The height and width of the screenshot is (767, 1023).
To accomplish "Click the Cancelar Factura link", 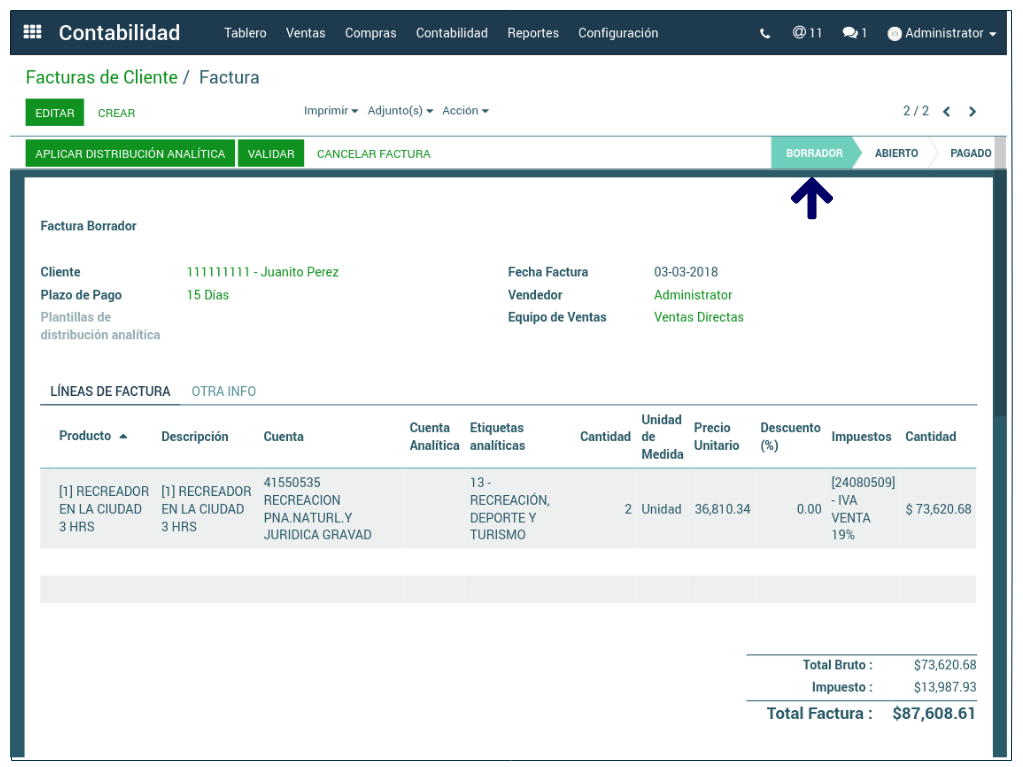I will pyautogui.click(x=373, y=154).
